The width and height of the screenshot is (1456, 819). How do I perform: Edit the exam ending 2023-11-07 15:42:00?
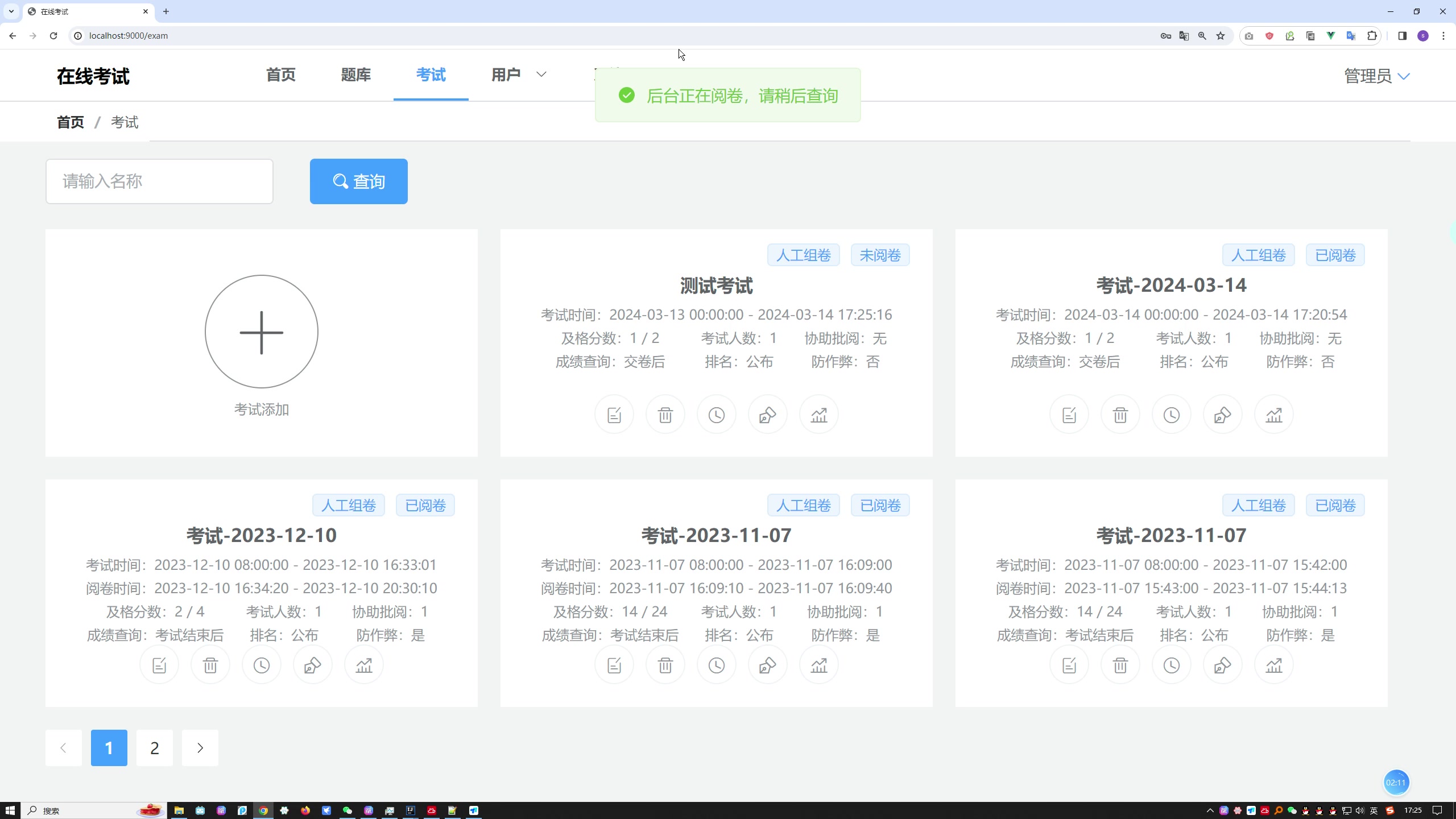pos(1069,665)
